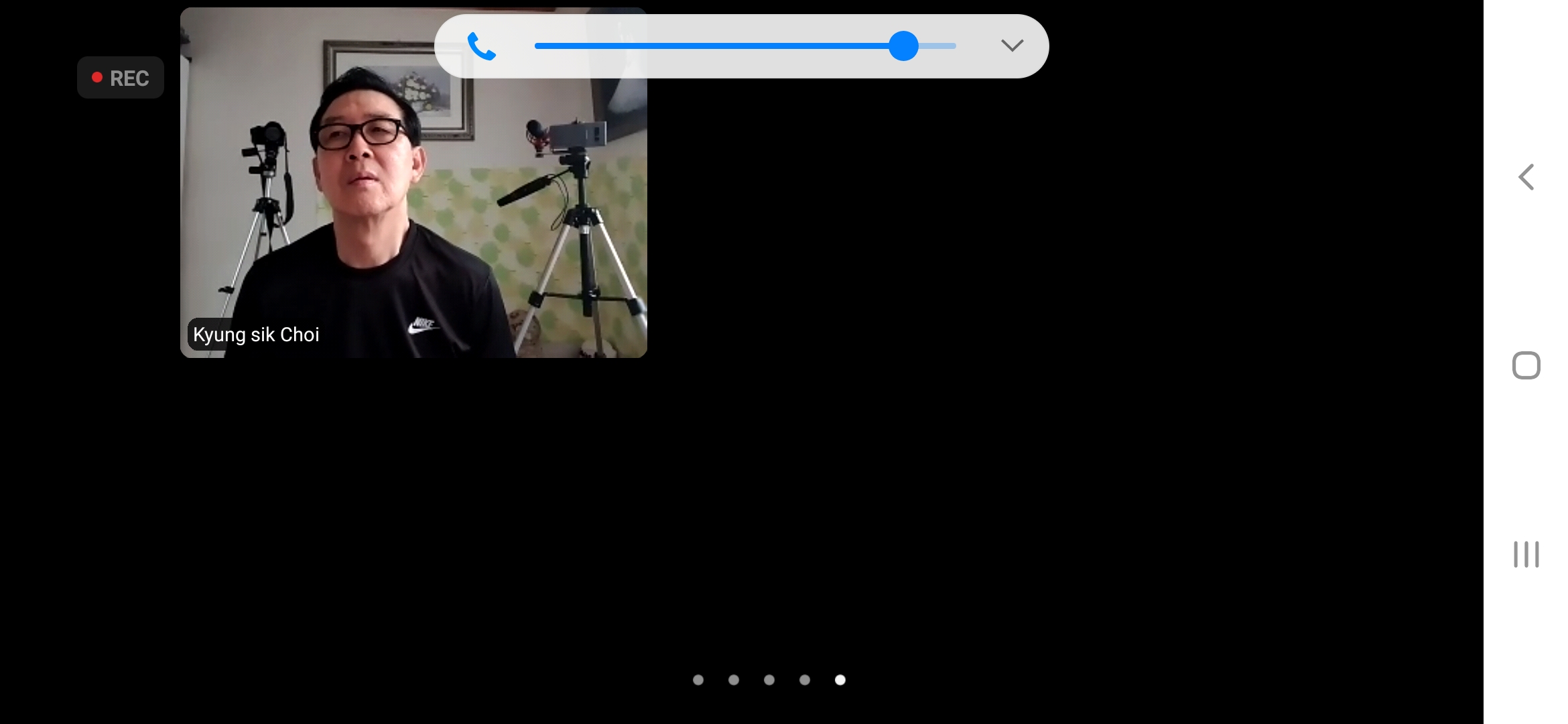
Task: Adjust the call volume slider
Action: coord(745,46)
